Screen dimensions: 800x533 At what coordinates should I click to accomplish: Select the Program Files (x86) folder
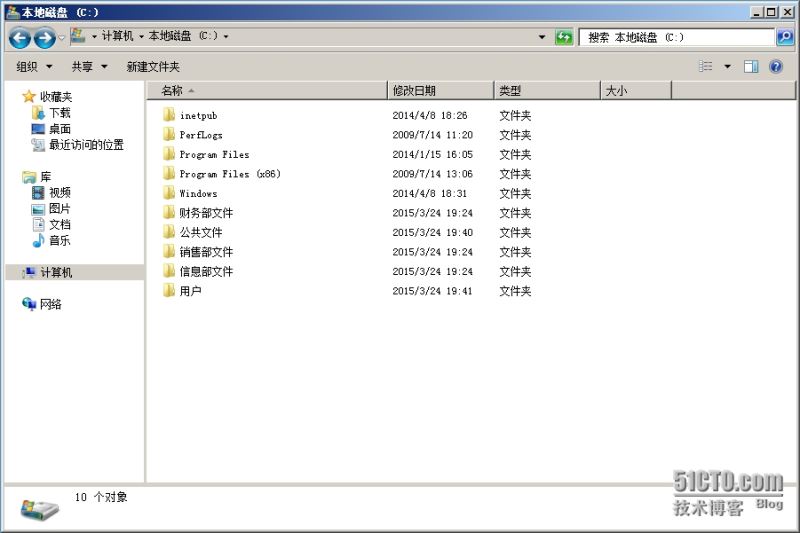(x=229, y=174)
